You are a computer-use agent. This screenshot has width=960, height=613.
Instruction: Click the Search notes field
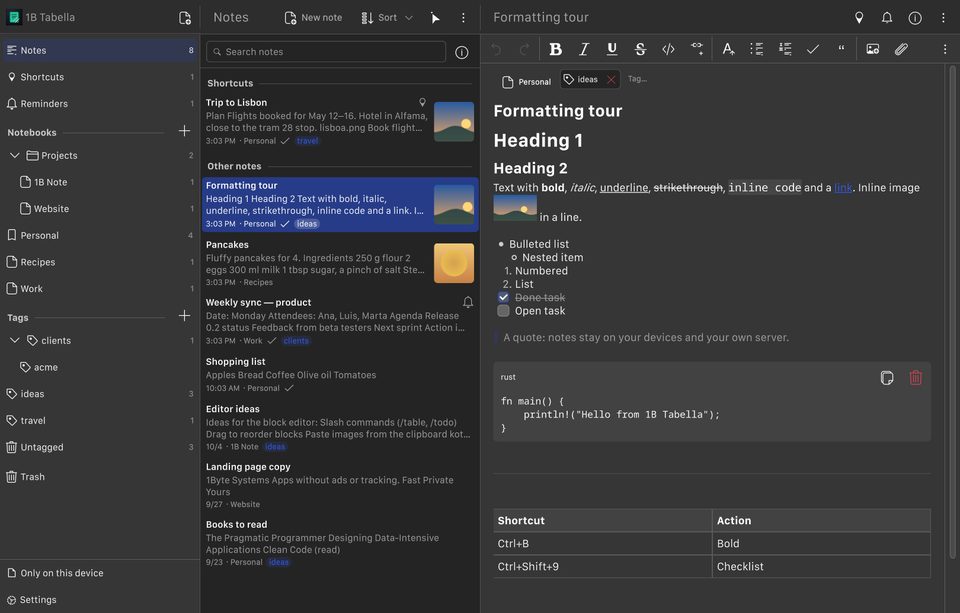[326, 52]
